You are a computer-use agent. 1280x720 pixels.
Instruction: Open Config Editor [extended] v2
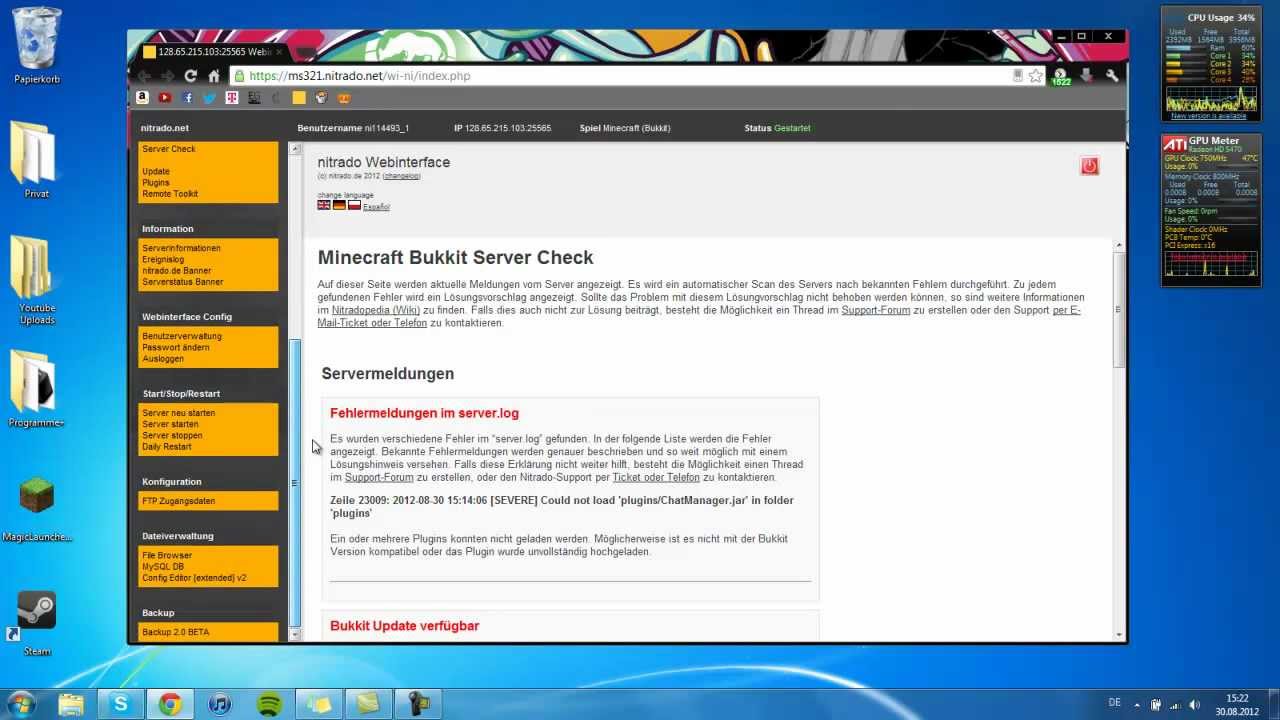(x=194, y=578)
